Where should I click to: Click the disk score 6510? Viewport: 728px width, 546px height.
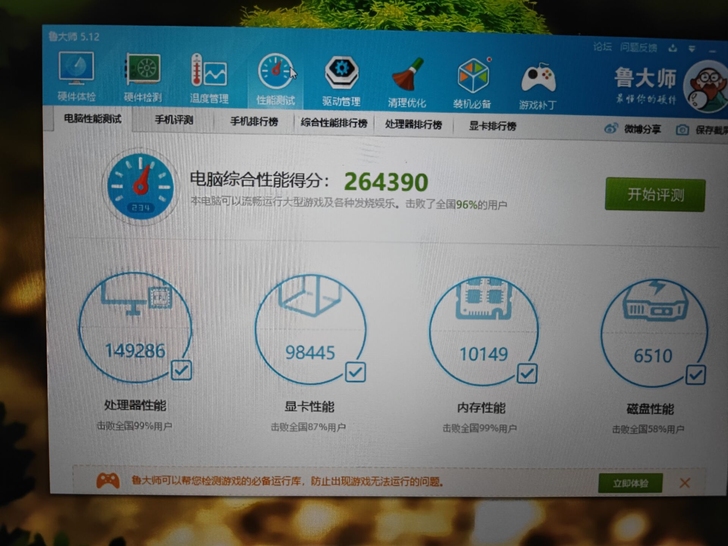(x=653, y=356)
